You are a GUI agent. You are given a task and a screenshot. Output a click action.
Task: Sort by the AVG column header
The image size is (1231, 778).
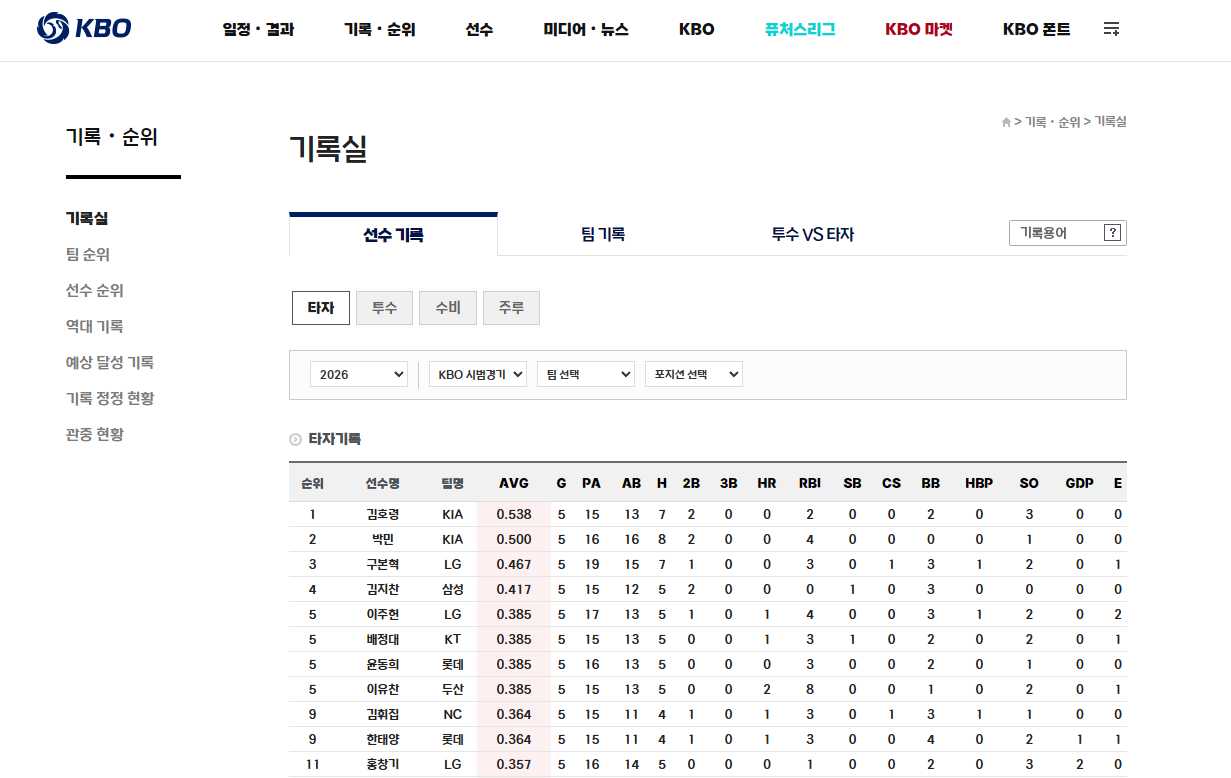(514, 483)
